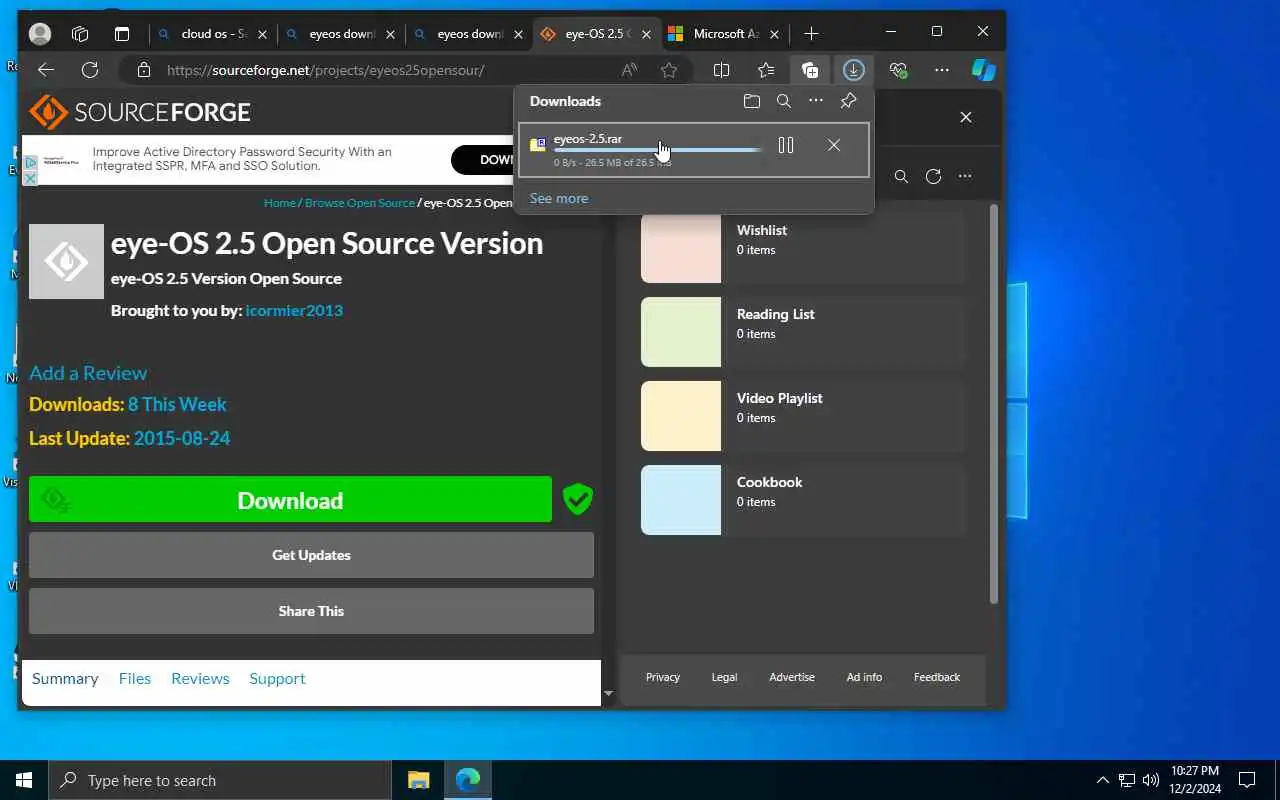Open the Reviews tab

(200, 678)
